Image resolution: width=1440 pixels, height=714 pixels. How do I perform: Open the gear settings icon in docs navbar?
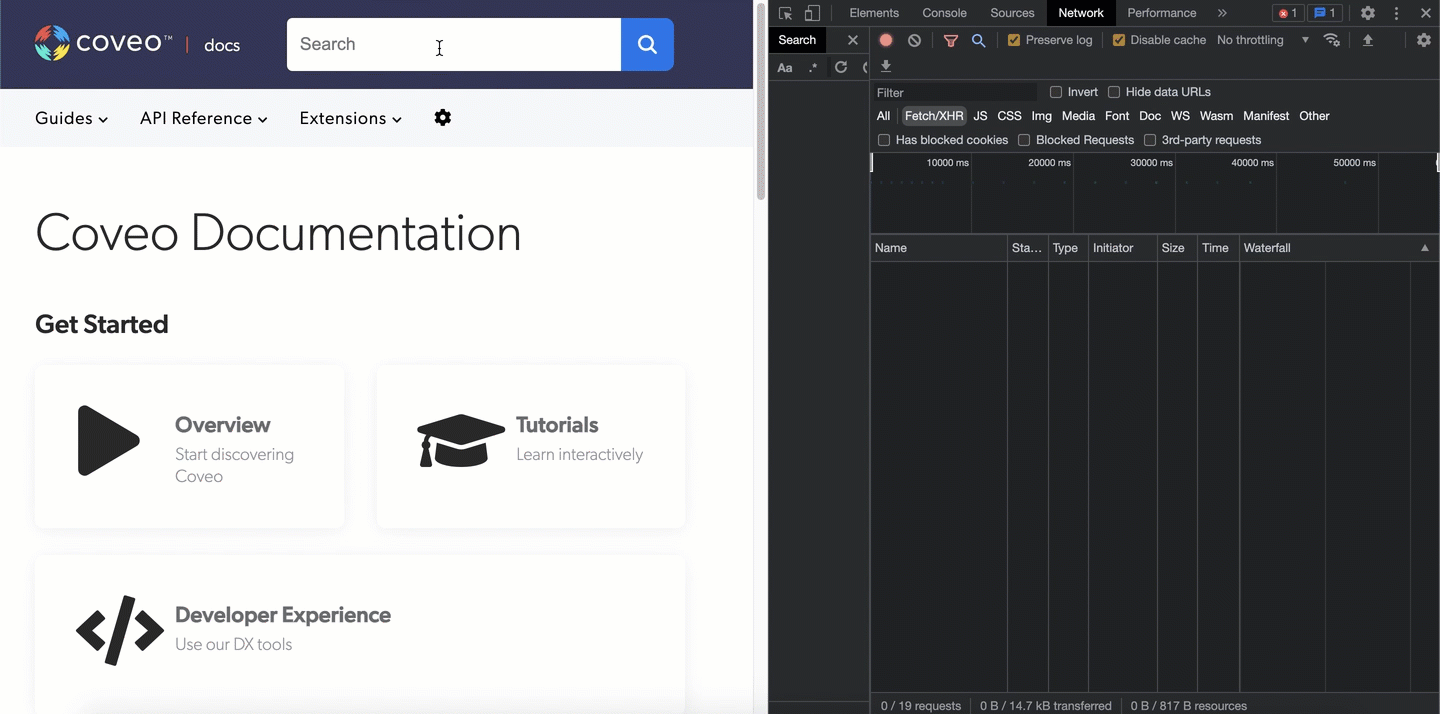click(x=443, y=118)
